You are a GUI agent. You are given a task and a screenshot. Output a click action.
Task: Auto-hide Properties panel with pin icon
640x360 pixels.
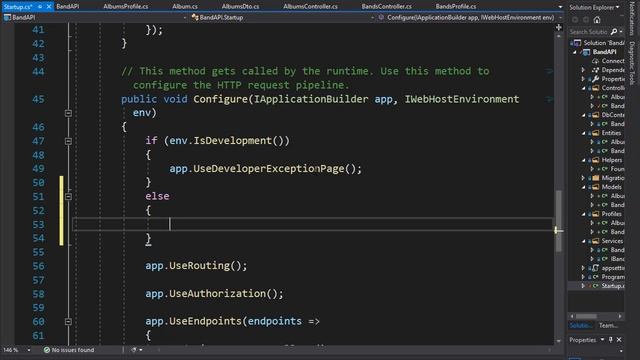pos(611,340)
